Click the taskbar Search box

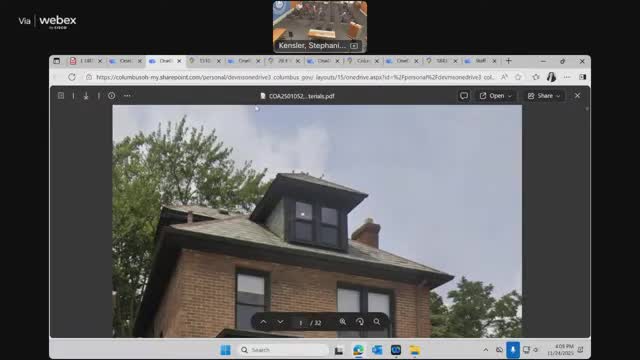point(284,350)
